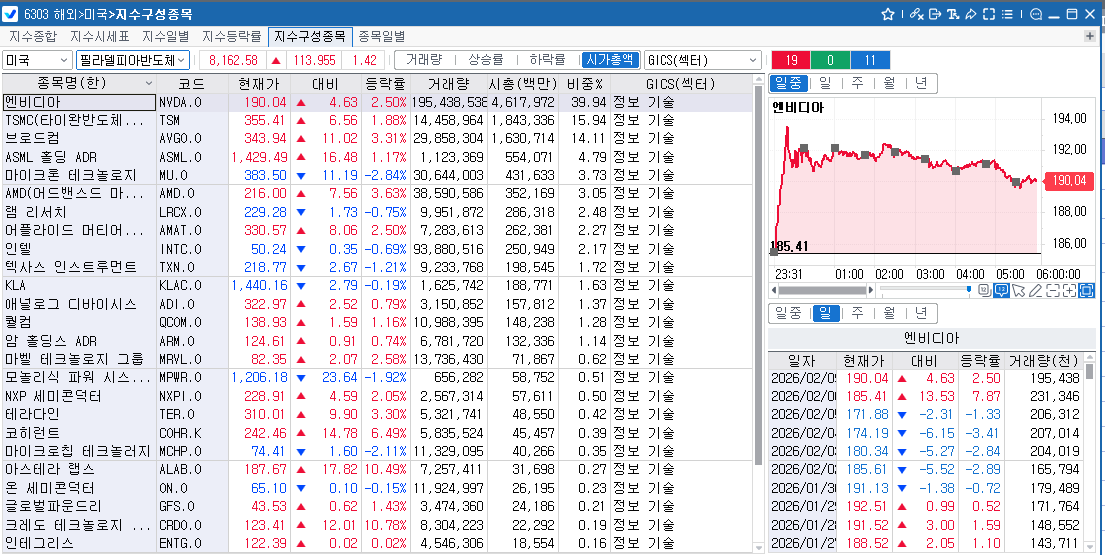Image resolution: width=1105 pixels, height=555 pixels.
Task: Click the INTC.O code cell
Action: 192,249
